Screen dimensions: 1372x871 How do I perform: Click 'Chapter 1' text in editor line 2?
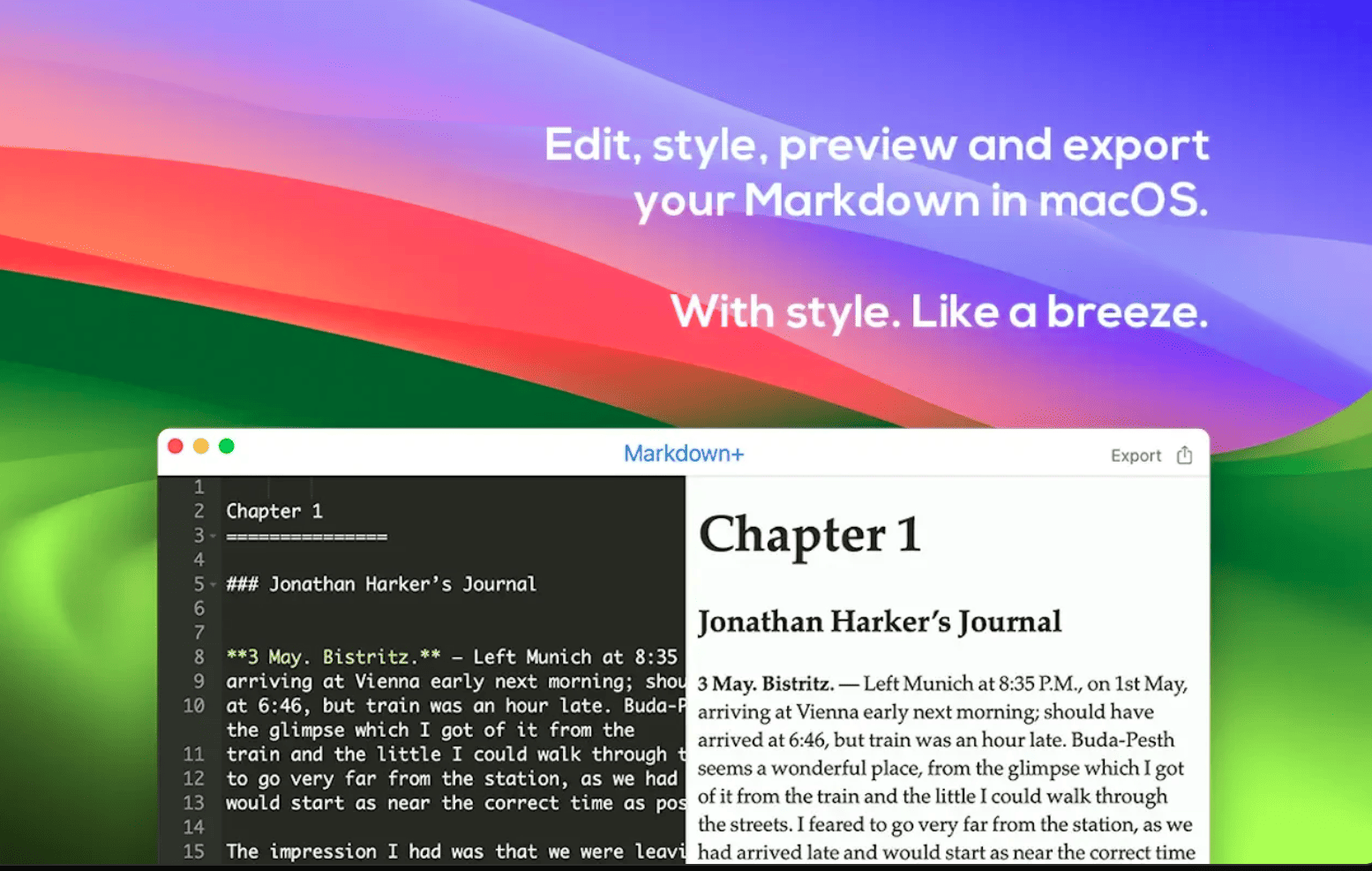click(274, 511)
